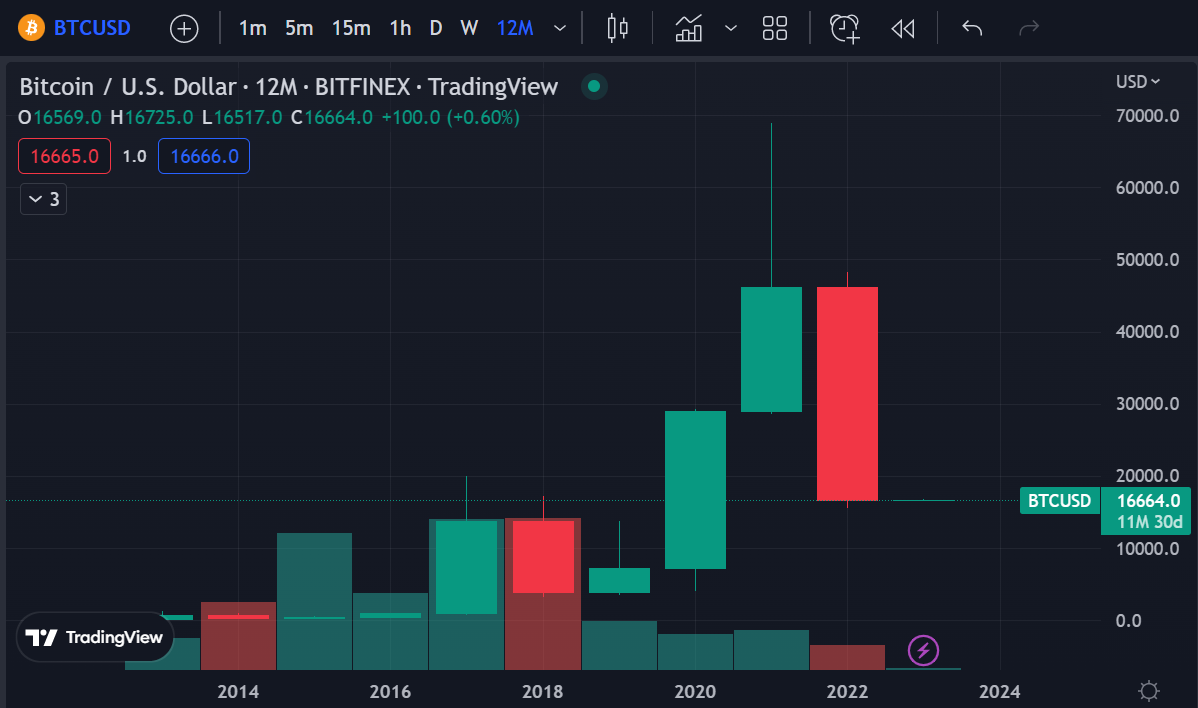The height and width of the screenshot is (708, 1198).
Task: Click the high value H16725.0
Action: [151, 118]
